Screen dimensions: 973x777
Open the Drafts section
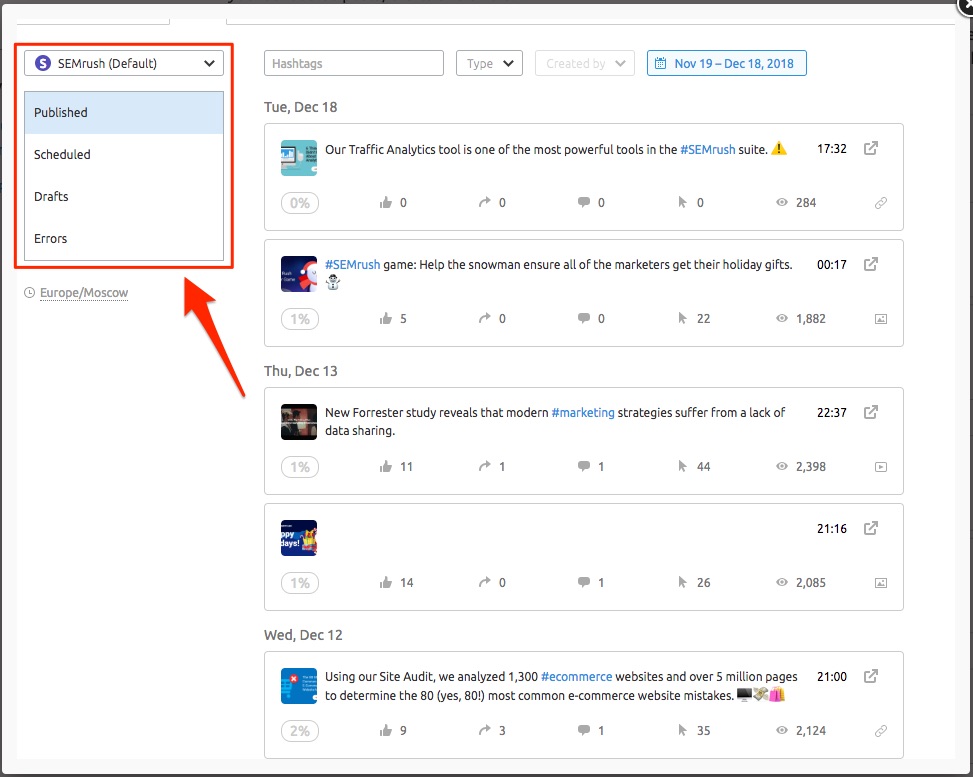123,197
